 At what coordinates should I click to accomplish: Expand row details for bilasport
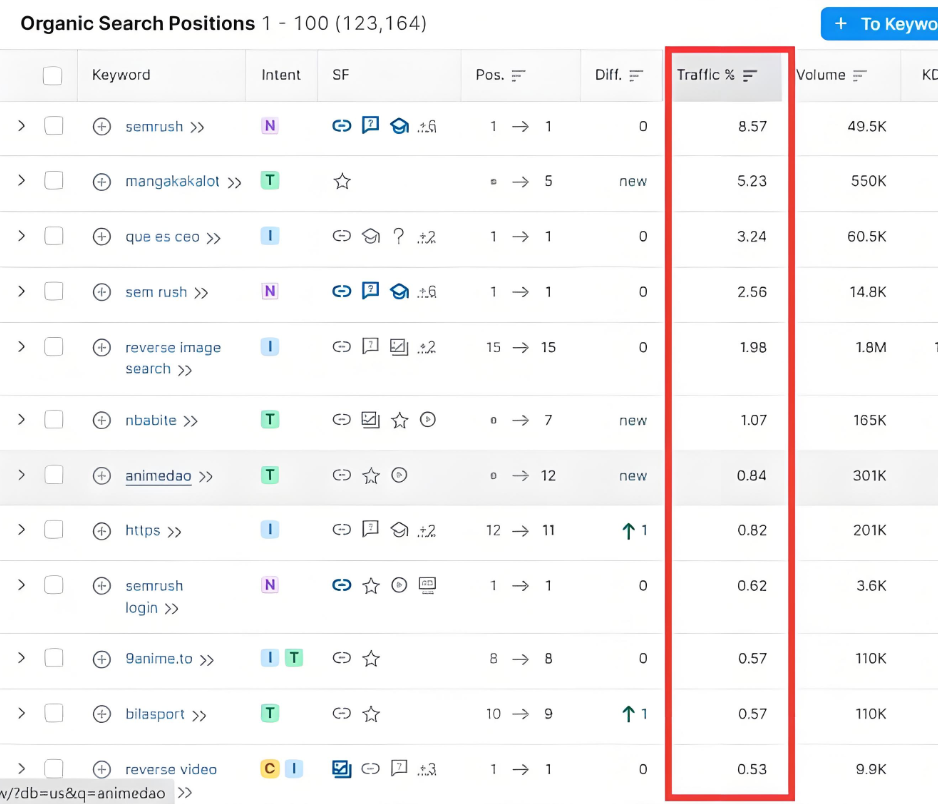pos(21,713)
